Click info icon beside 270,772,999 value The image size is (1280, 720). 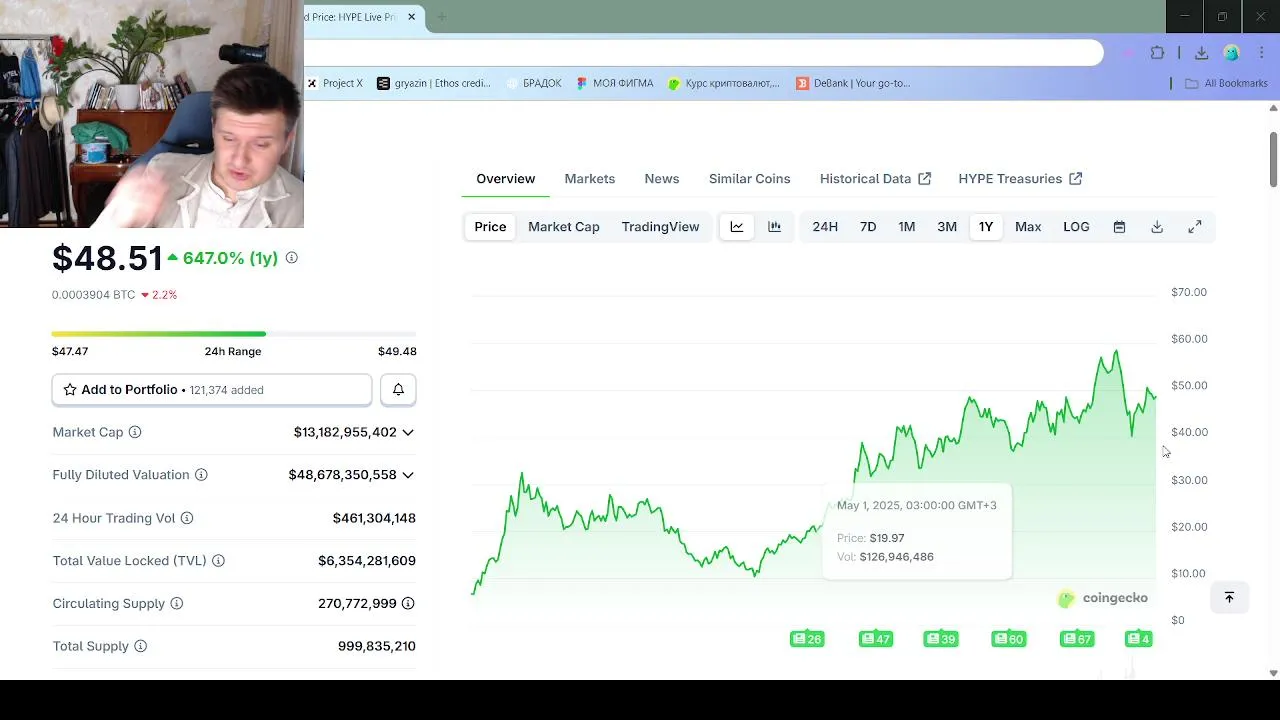(408, 604)
